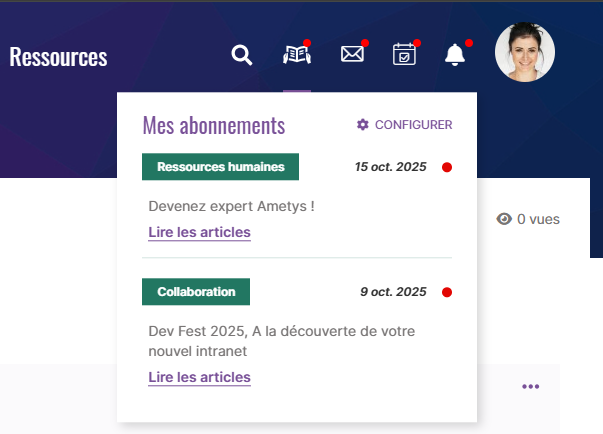603x434 pixels.
Task: Select the Collaboration tag
Action: click(196, 292)
